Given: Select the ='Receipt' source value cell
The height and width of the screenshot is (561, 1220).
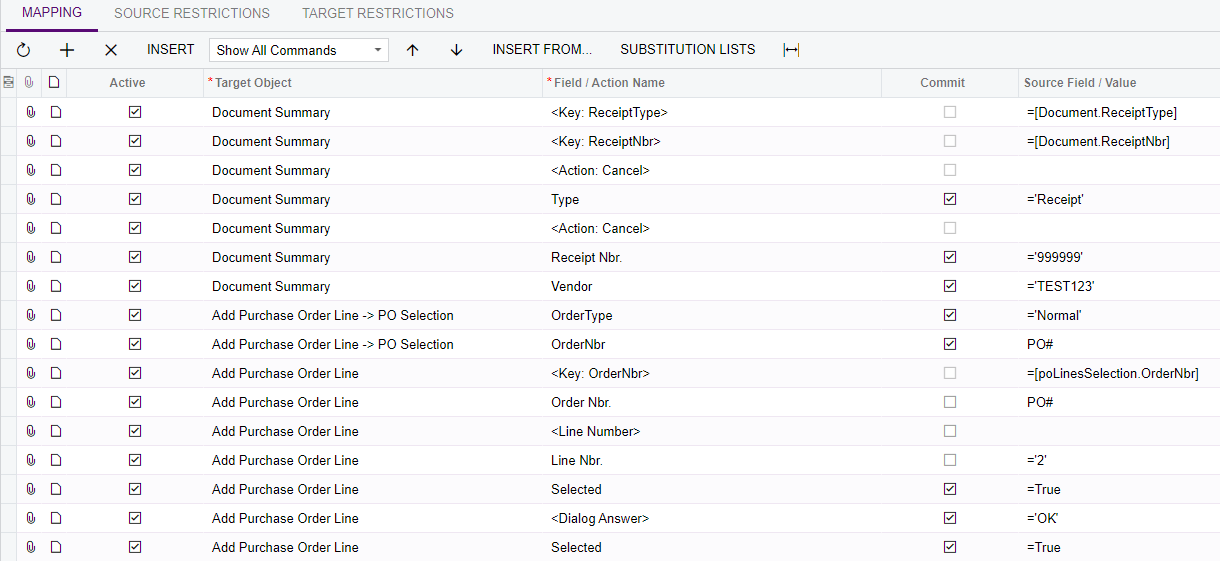Looking at the screenshot, I should [x=1118, y=199].
